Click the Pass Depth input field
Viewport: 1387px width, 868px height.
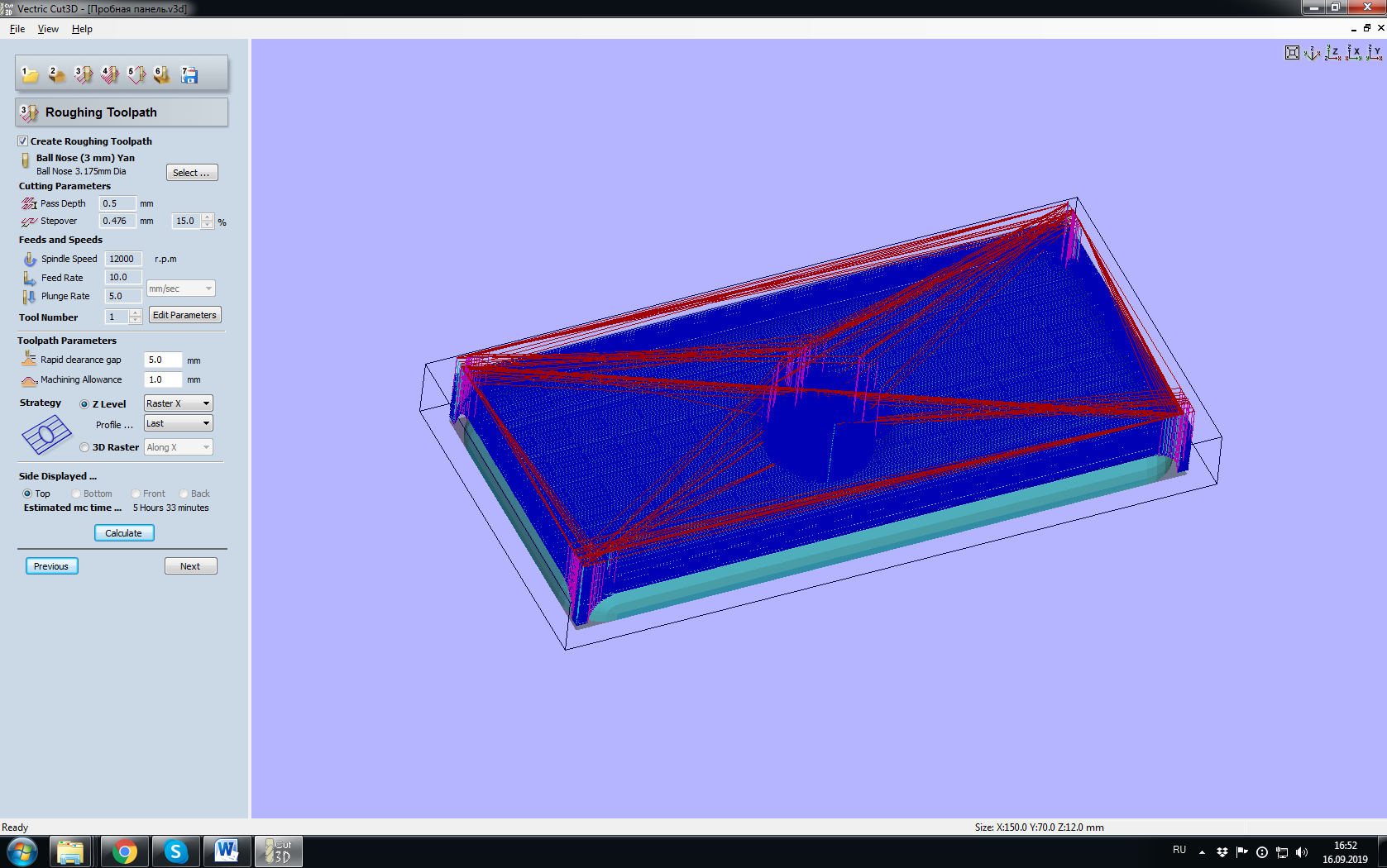coord(117,203)
